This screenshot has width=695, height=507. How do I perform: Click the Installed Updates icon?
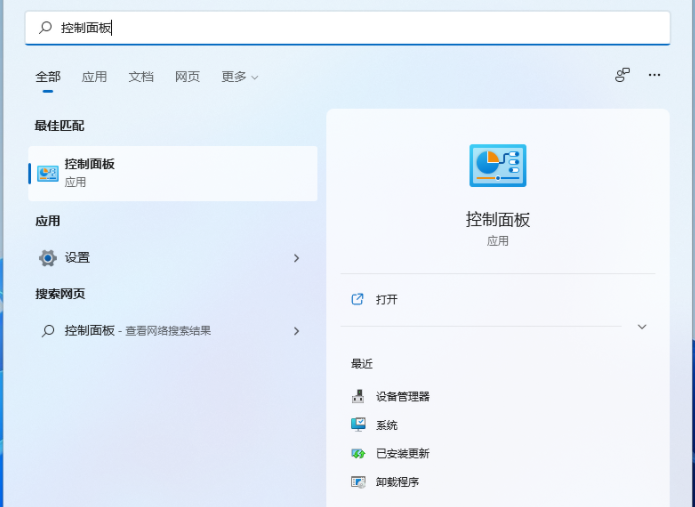click(x=358, y=454)
